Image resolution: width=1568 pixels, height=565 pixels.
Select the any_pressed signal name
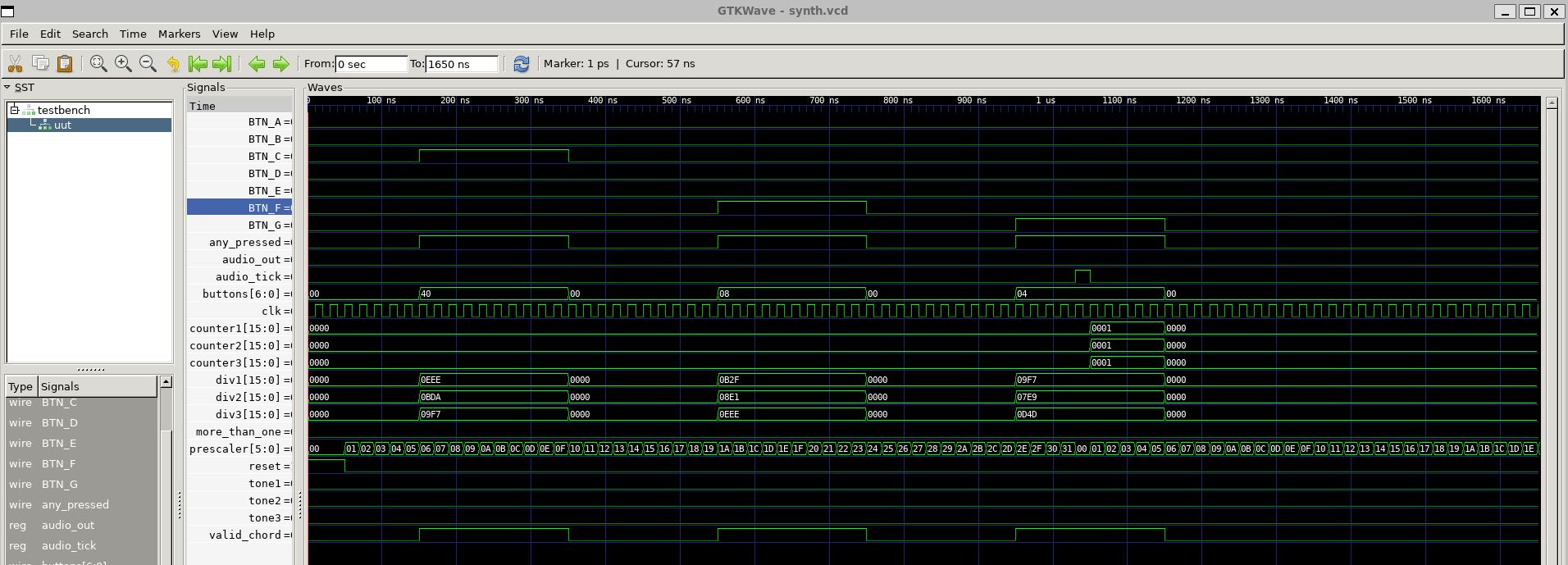pos(244,243)
